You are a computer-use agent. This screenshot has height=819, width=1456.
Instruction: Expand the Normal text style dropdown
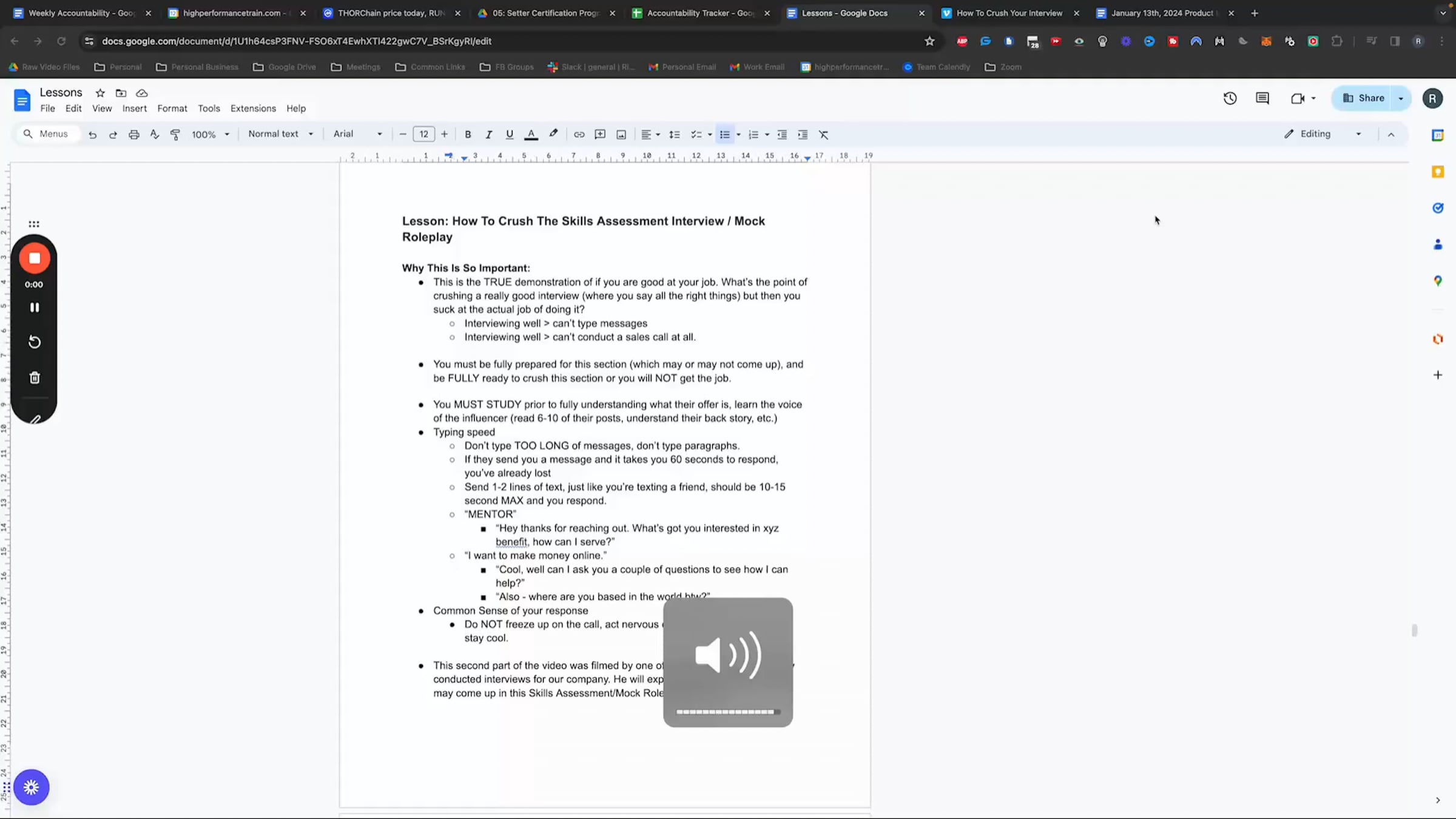[x=280, y=134]
